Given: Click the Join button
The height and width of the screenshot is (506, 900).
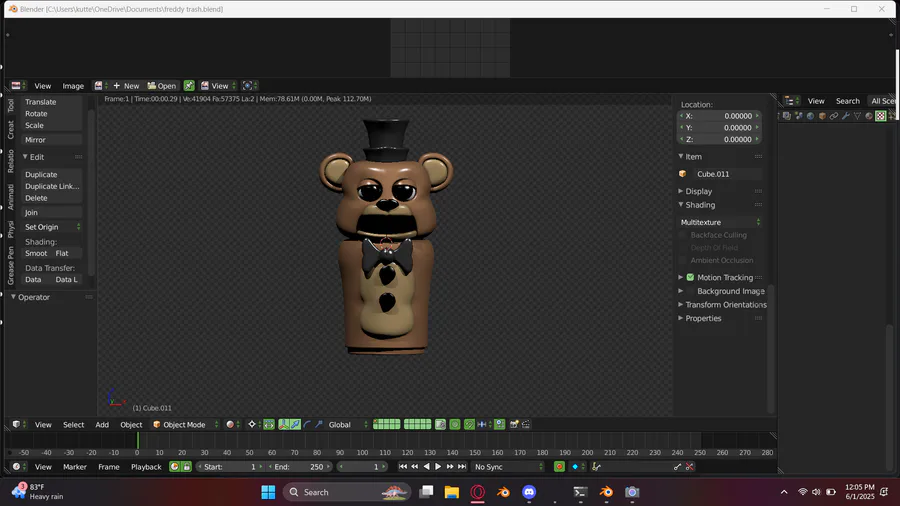Looking at the screenshot, I should tap(52, 212).
